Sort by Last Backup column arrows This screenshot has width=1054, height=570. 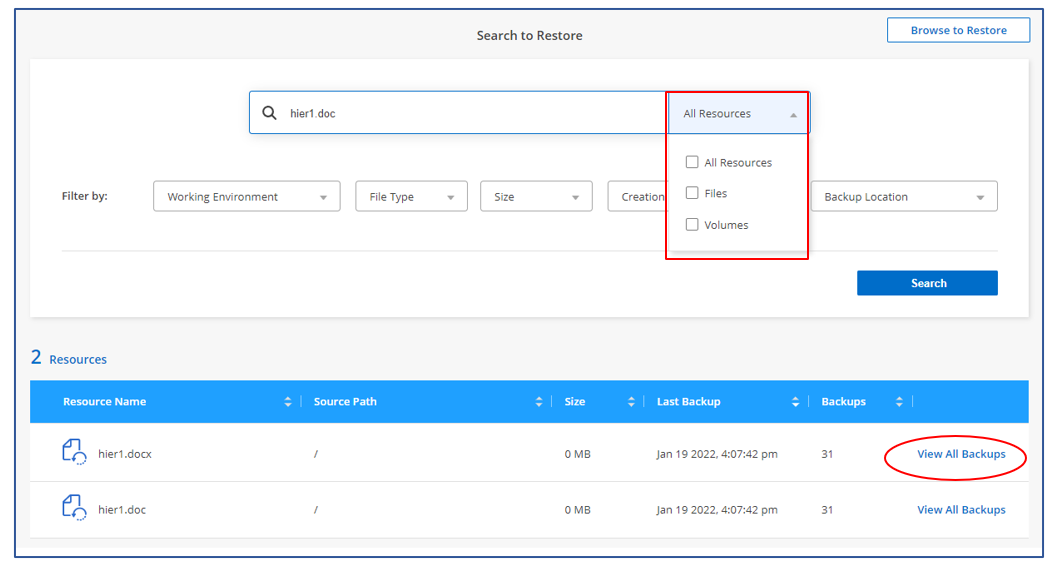point(795,401)
